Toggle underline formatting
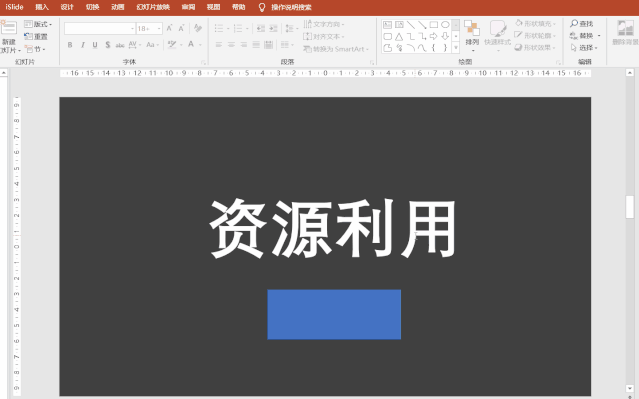639x399 pixels. click(95, 45)
